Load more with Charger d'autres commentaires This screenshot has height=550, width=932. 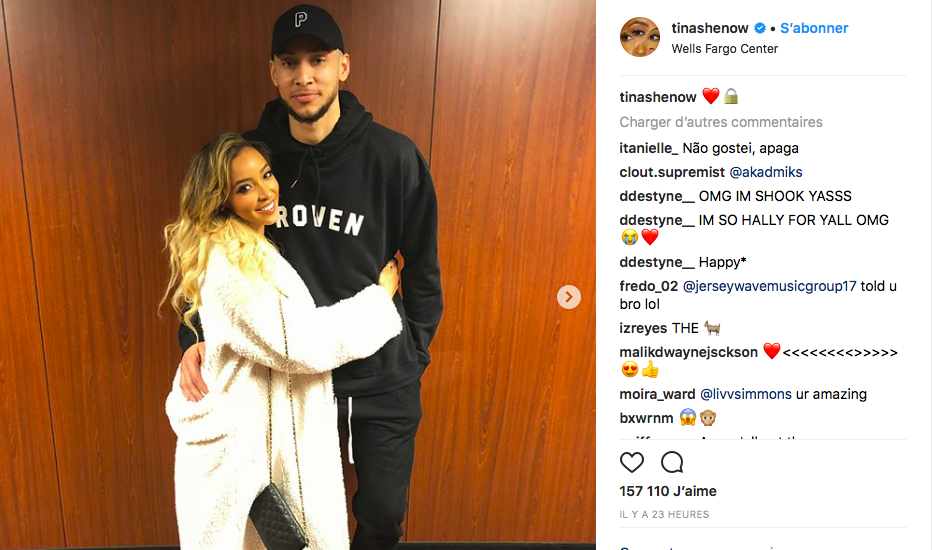[x=721, y=122]
